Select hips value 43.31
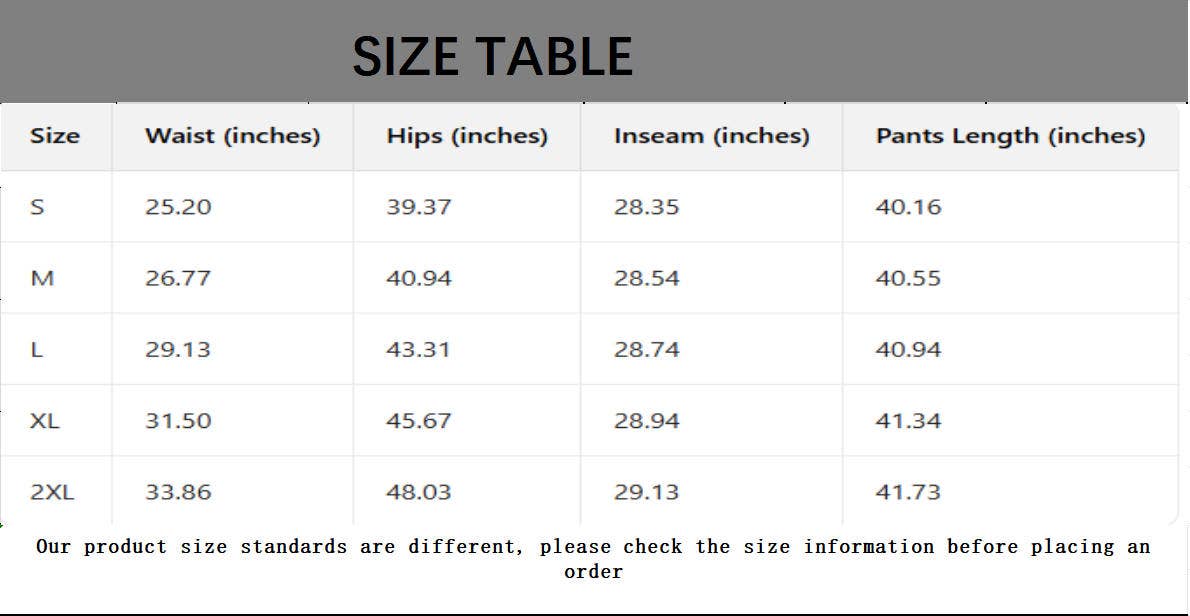Viewport: 1190px width, 616px height. 418,349
